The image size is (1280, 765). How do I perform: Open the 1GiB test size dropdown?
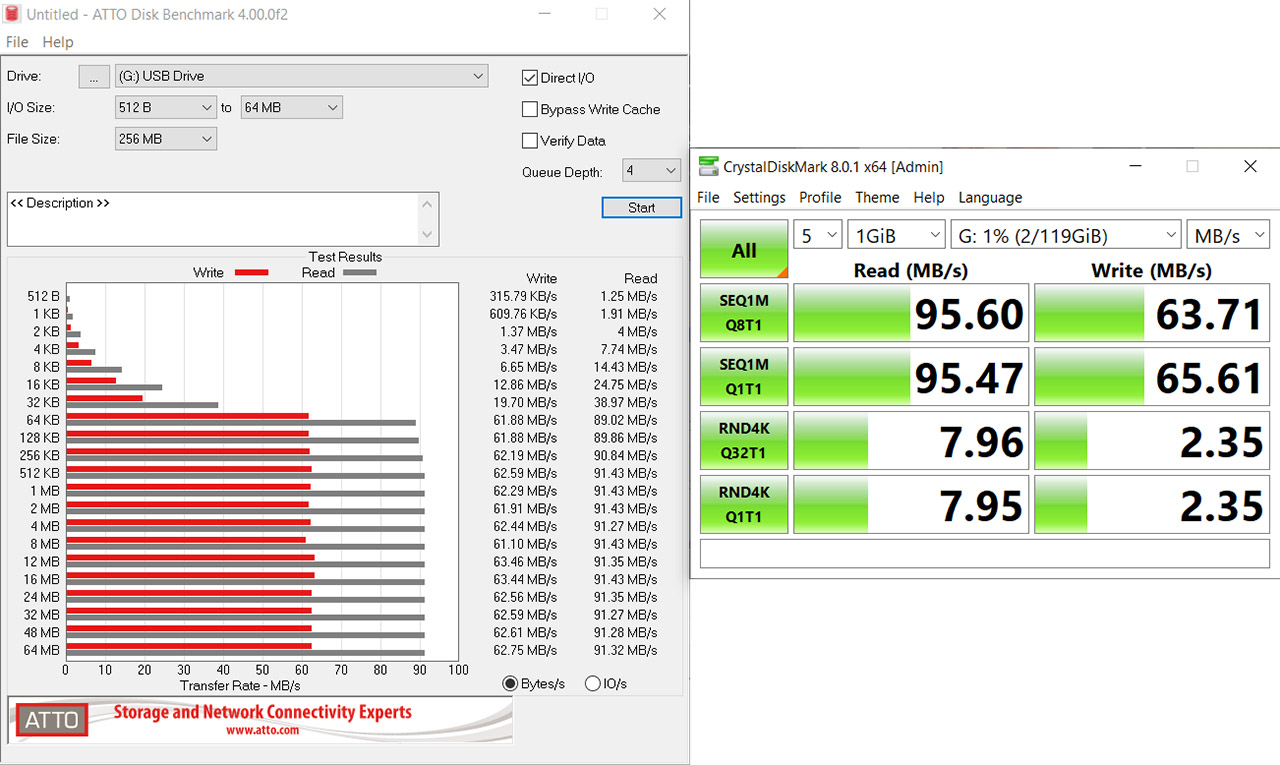tap(897, 236)
